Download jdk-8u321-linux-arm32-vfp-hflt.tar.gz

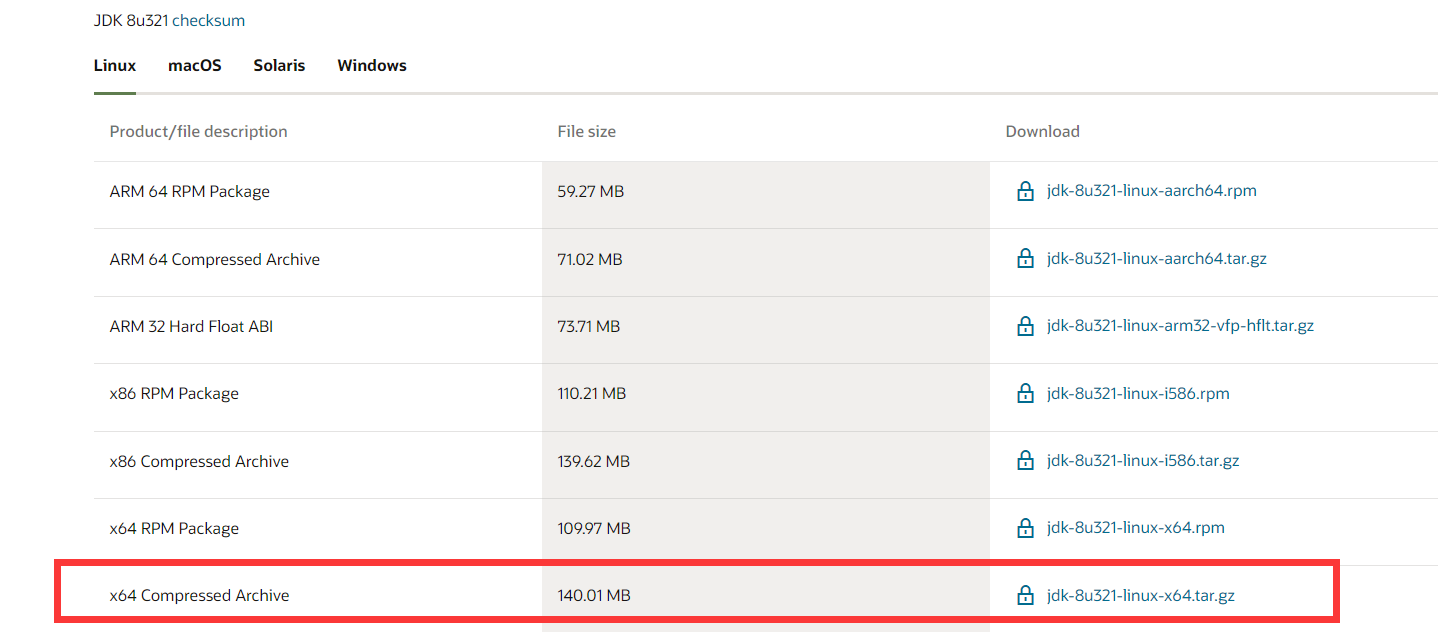1180,326
